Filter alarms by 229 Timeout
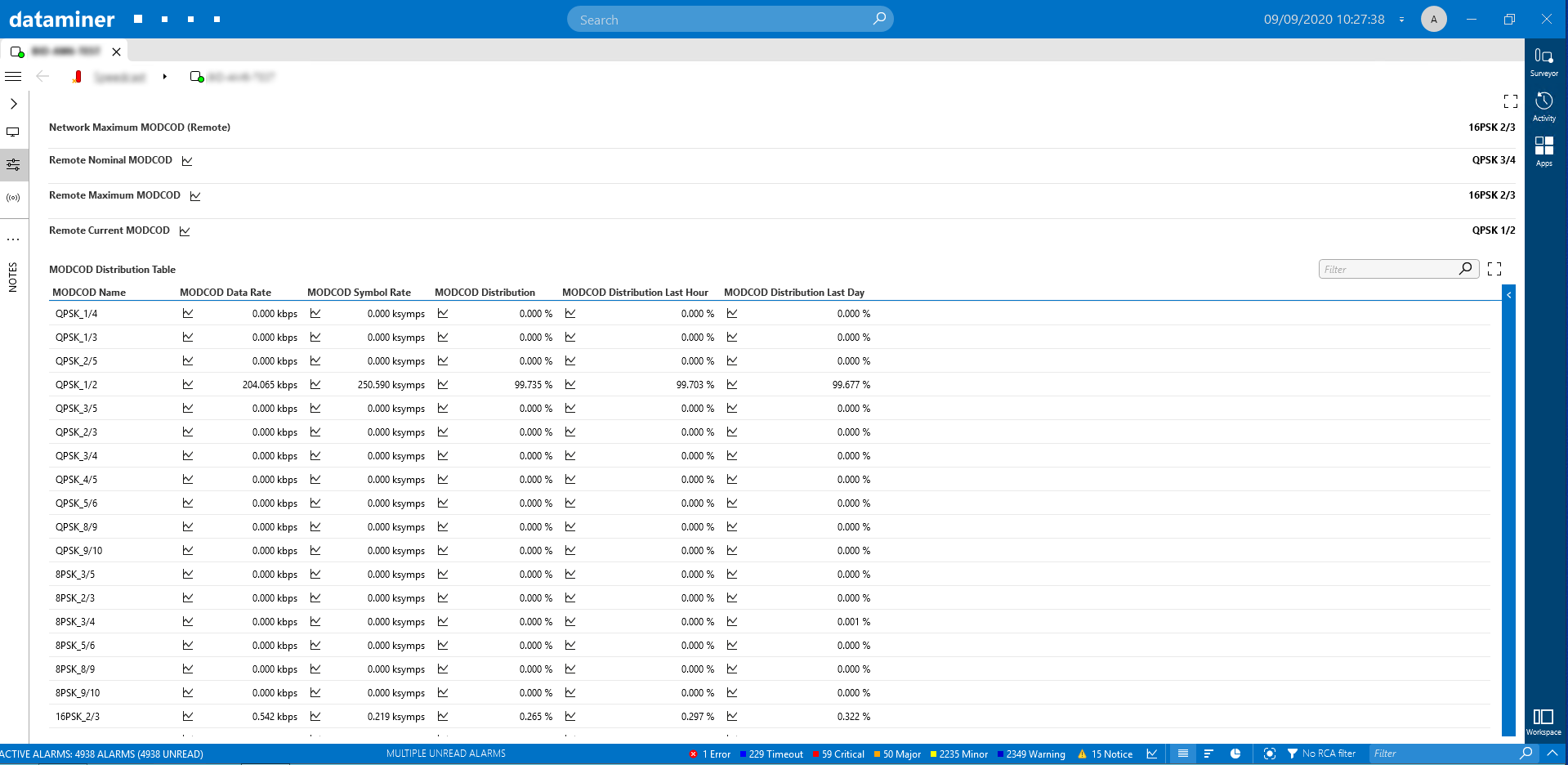 click(771, 754)
